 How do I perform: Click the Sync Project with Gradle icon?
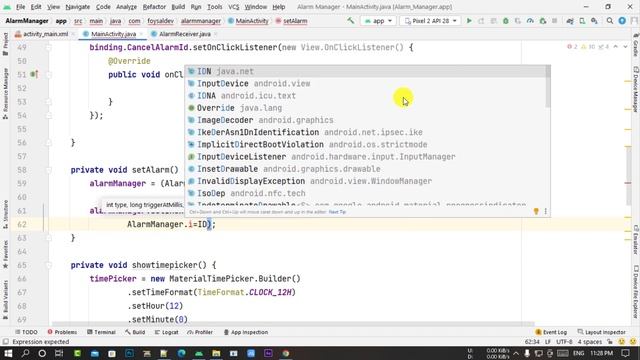tap(570, 21)
